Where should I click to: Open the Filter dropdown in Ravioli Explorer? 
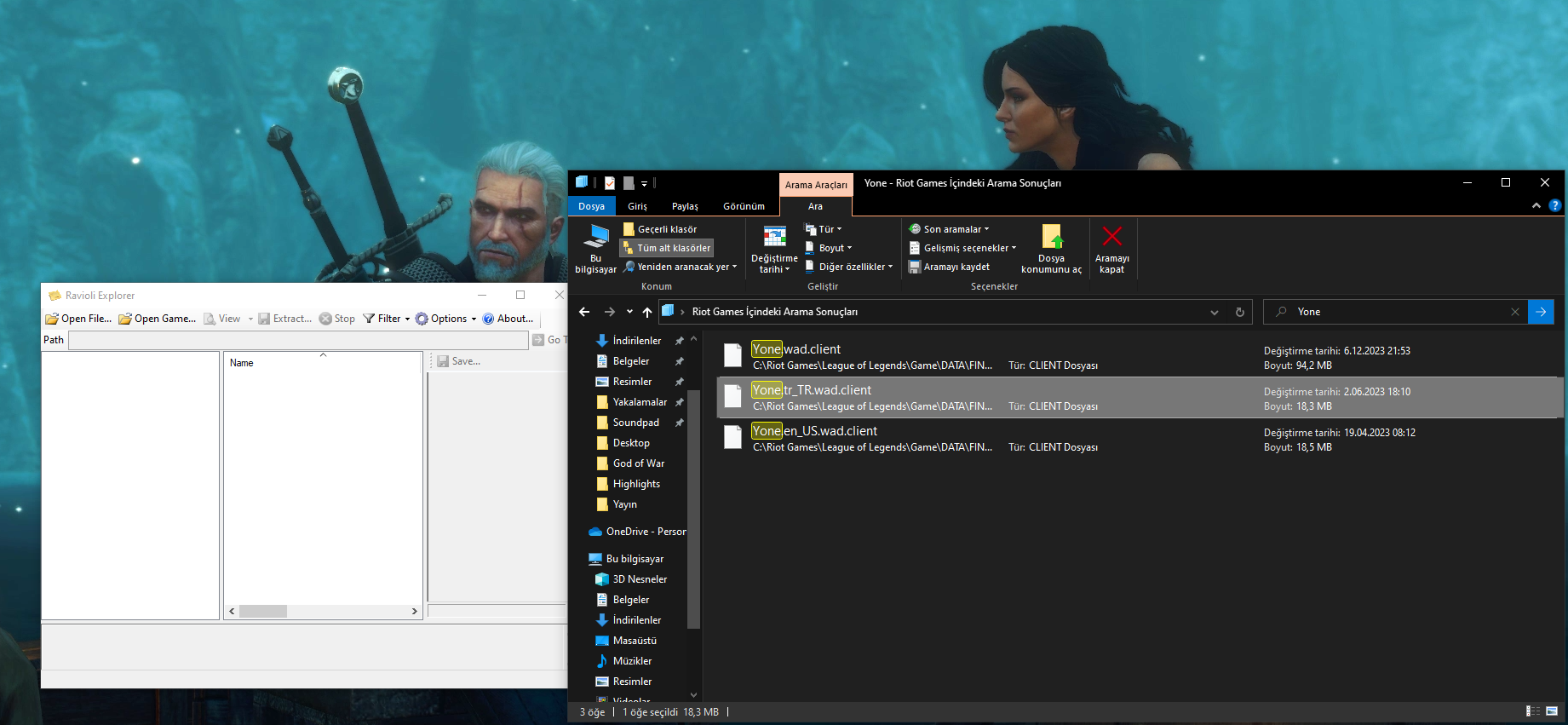(x=386, y=319)
